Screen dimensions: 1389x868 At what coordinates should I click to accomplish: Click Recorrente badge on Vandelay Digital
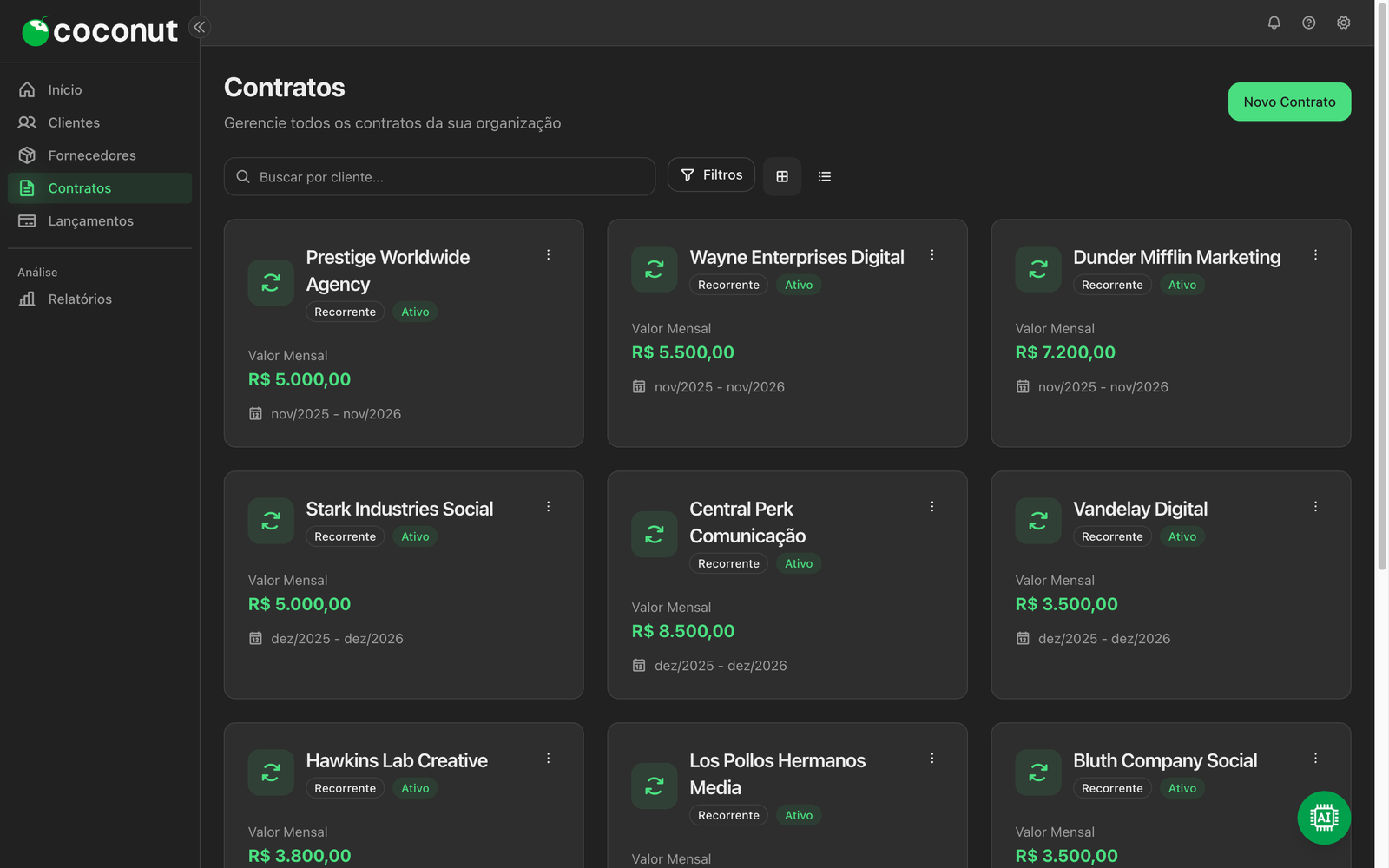[x=1112, y=536]
